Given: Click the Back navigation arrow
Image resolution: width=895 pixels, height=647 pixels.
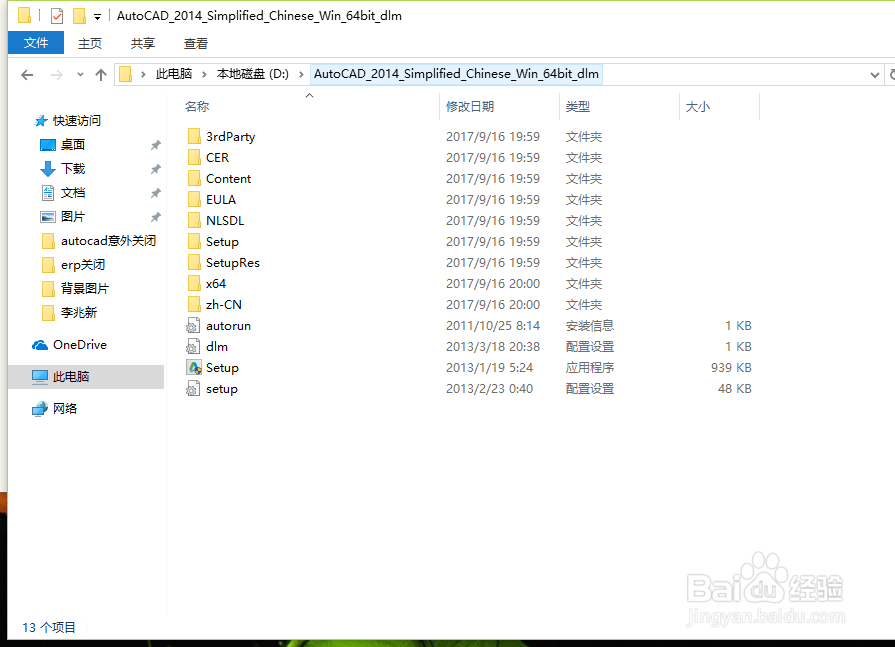Looking at the screenshot, I should click(27, 75).
